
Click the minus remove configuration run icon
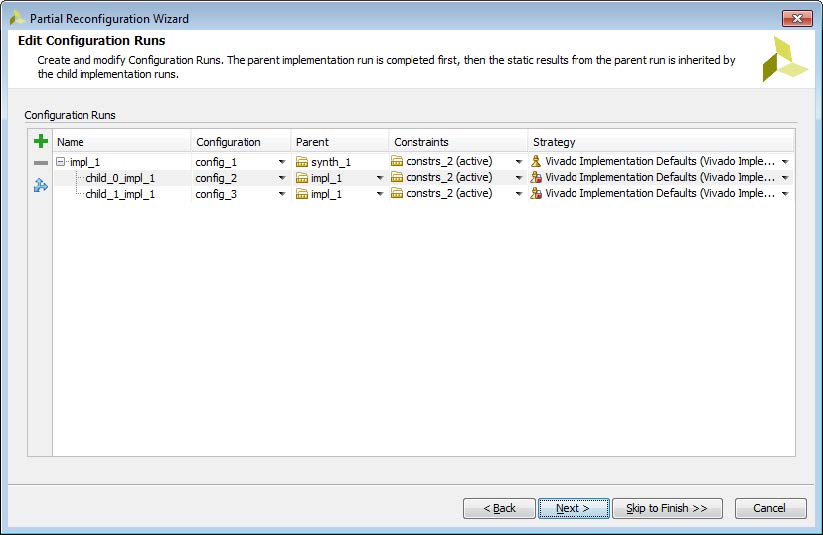(40, 163)
